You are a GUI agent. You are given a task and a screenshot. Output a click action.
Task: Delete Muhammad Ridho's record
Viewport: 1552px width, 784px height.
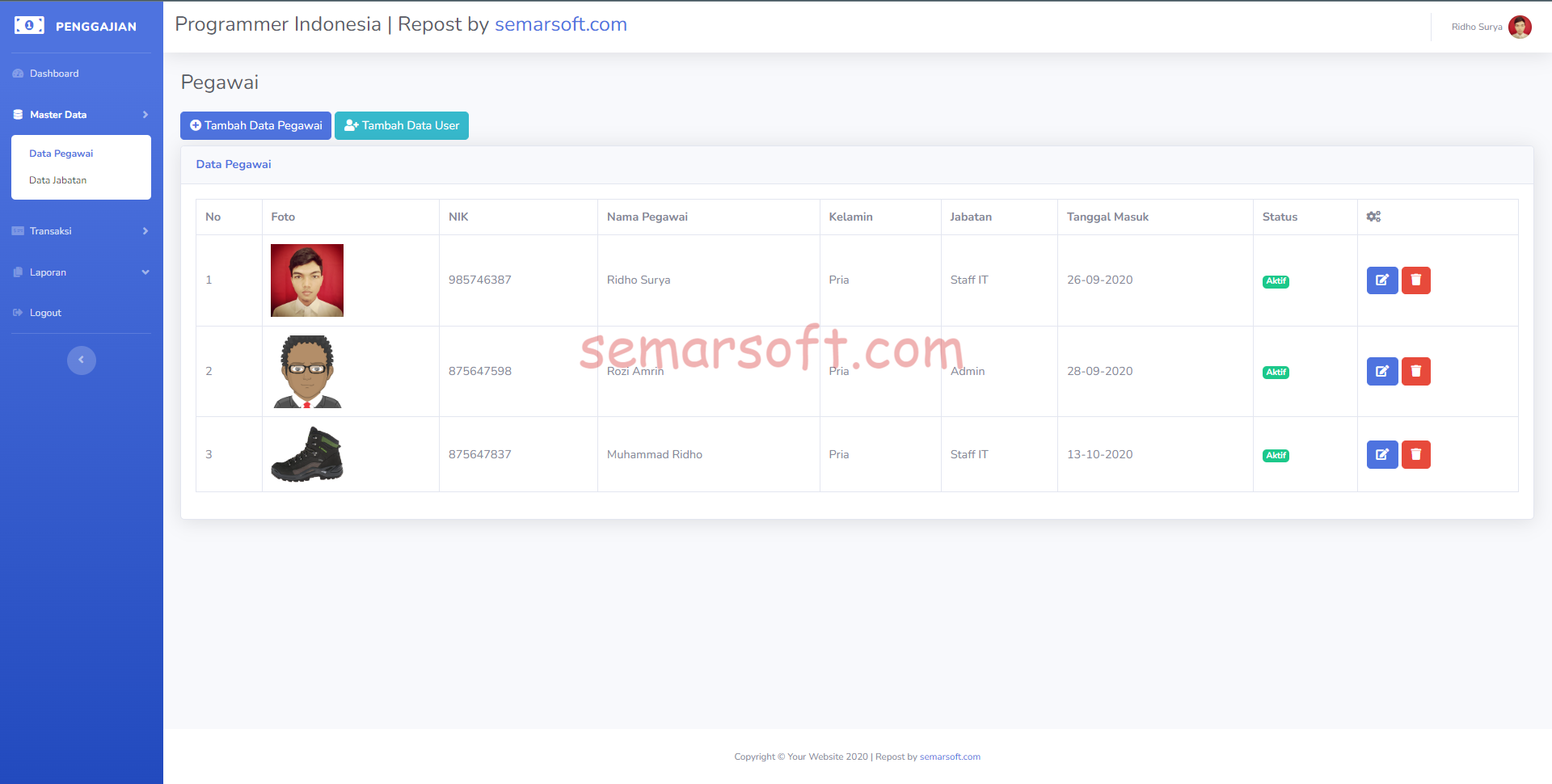click(1415, 454)
